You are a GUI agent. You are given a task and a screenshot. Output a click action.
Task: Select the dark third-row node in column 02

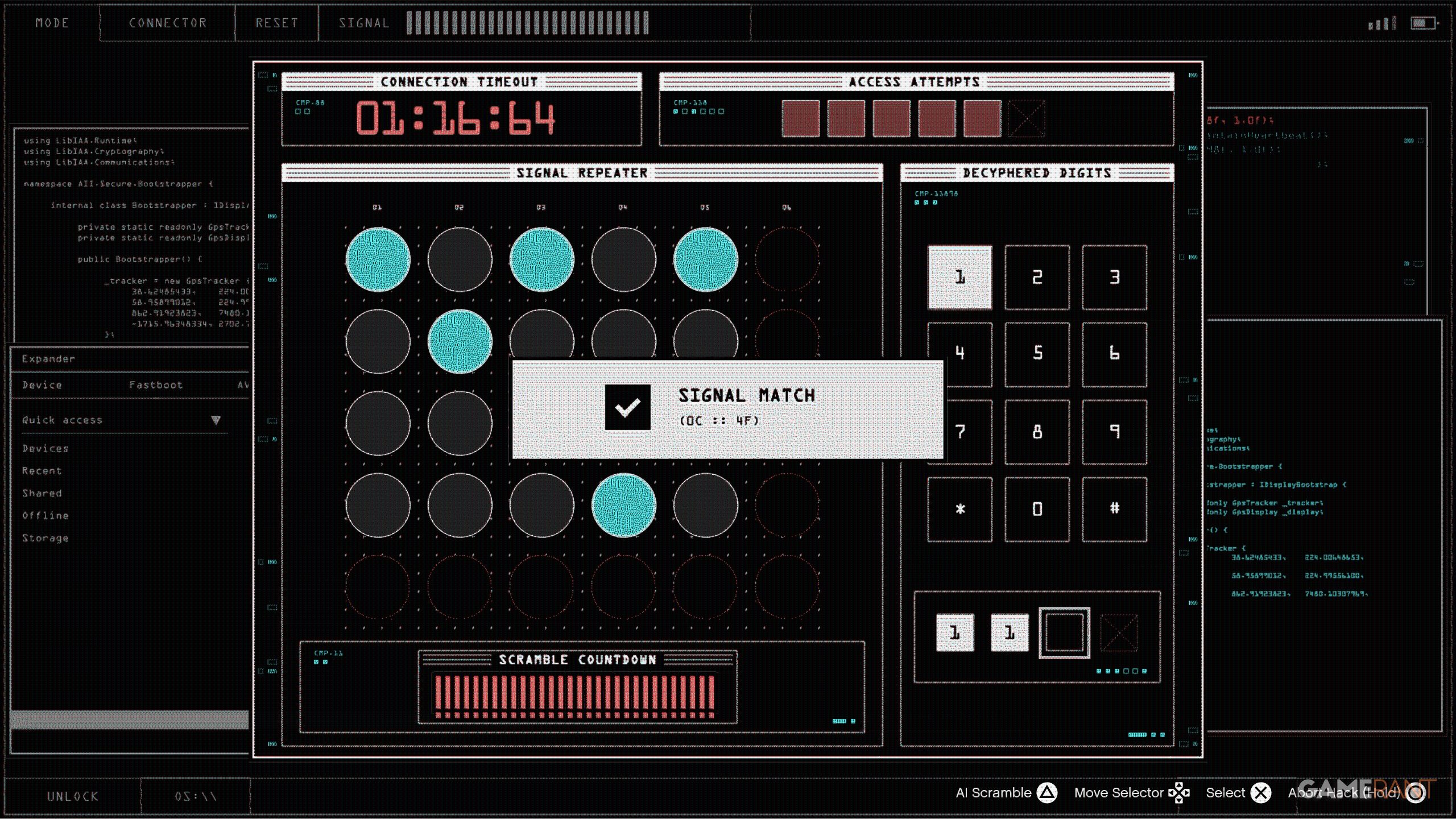(460, 423)
